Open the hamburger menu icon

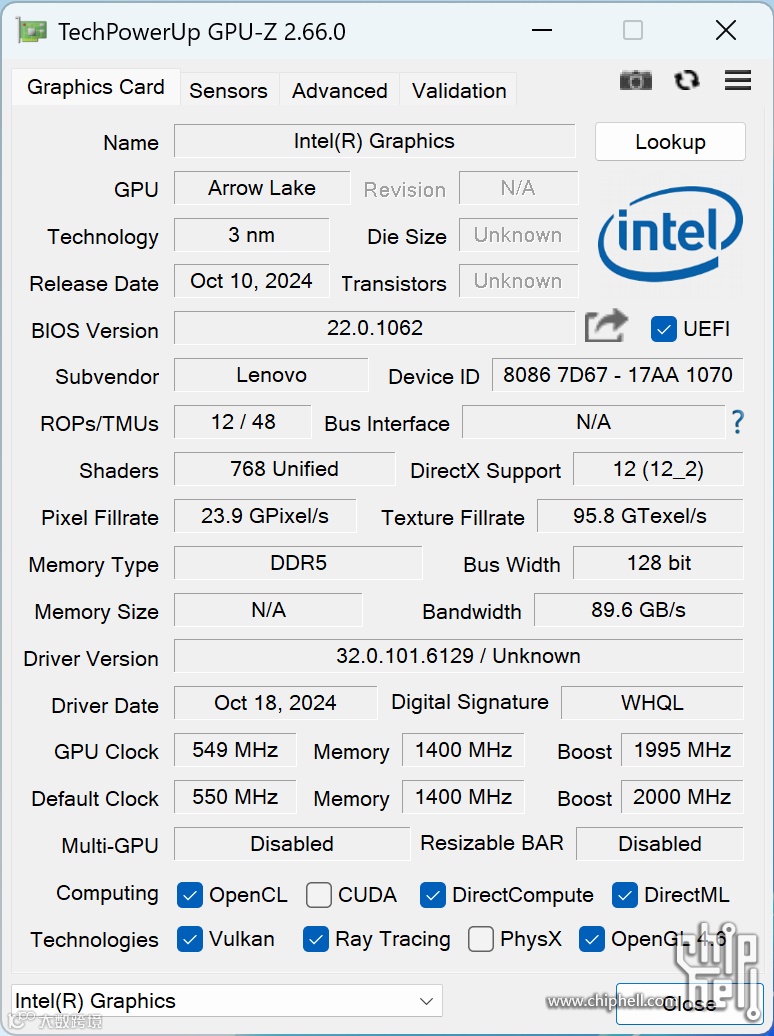[x=738, y=81]
